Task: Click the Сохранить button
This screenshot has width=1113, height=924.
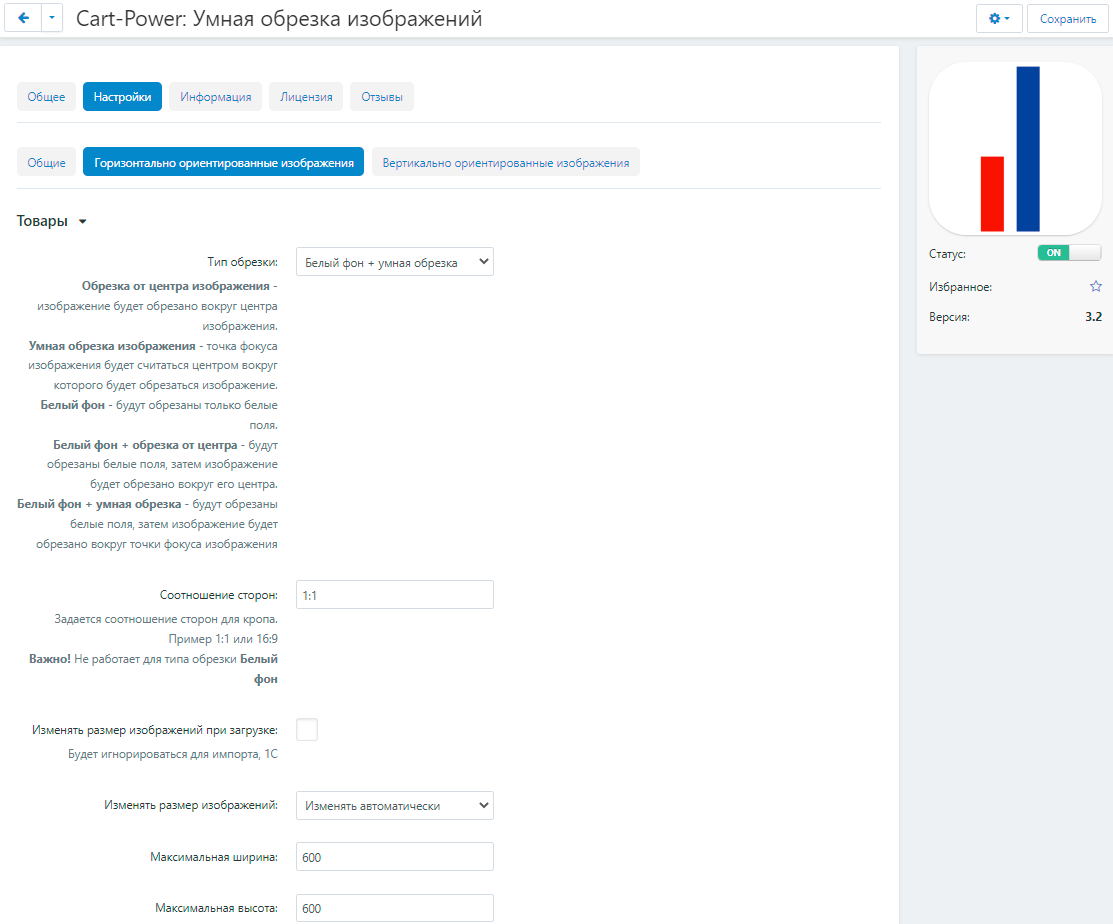Action: point(1068,18)
